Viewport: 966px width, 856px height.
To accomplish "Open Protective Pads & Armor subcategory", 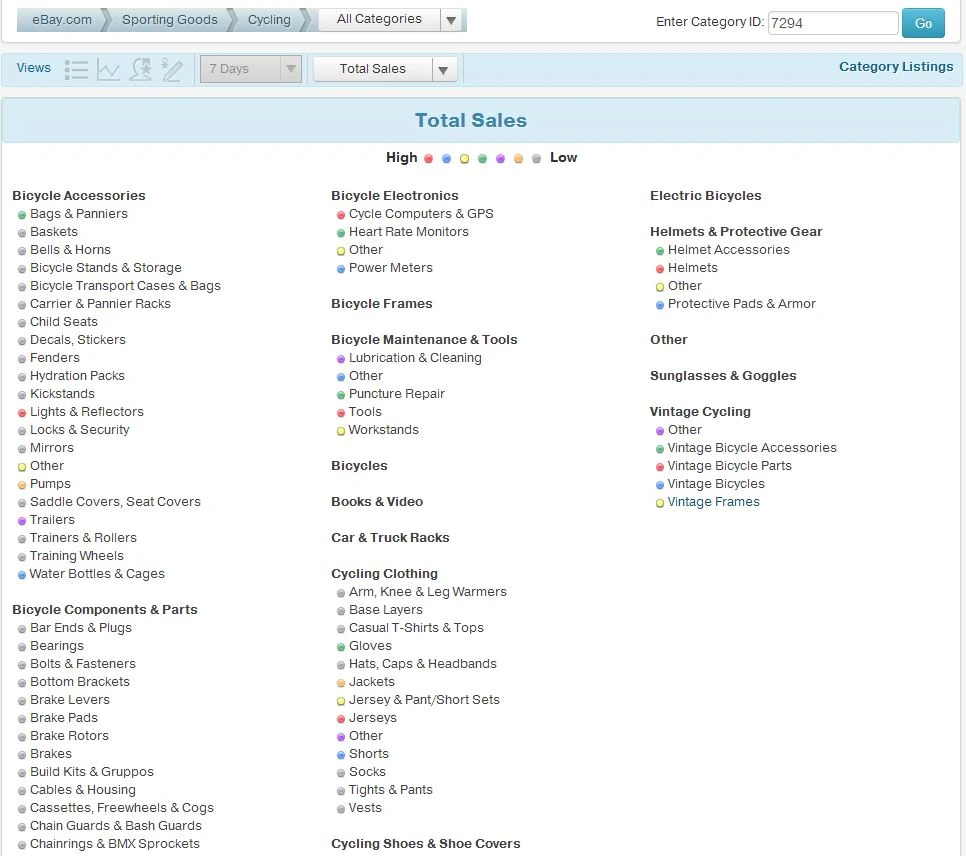I will pos(742,303).
